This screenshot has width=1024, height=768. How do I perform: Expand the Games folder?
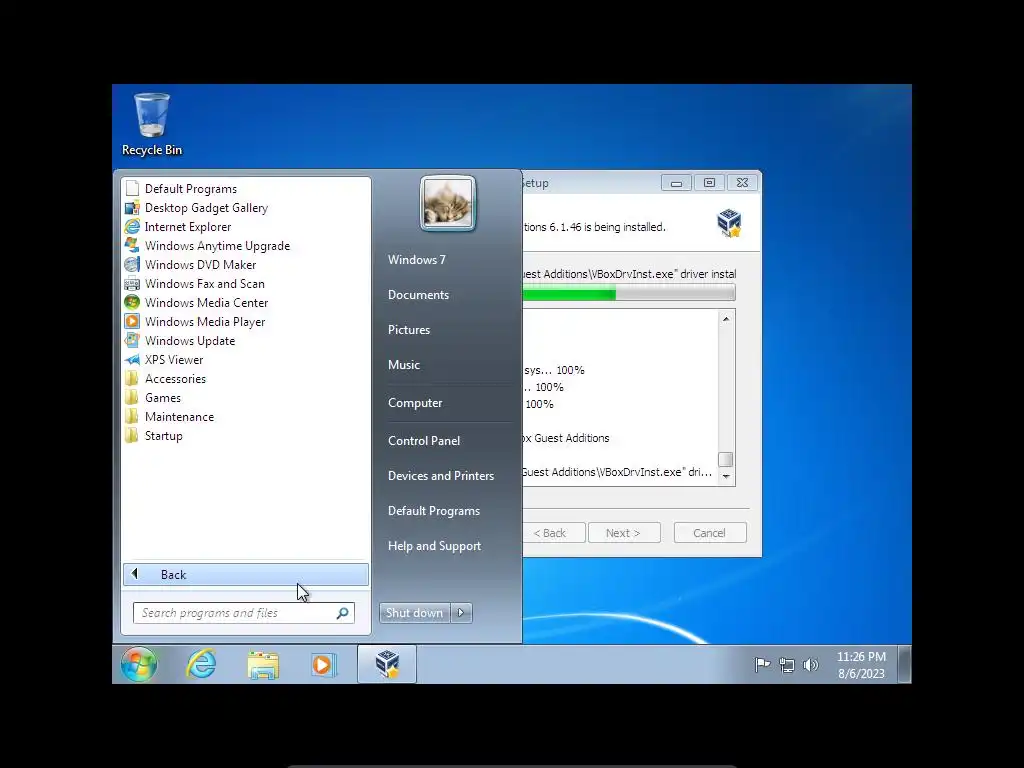(163, 398)
